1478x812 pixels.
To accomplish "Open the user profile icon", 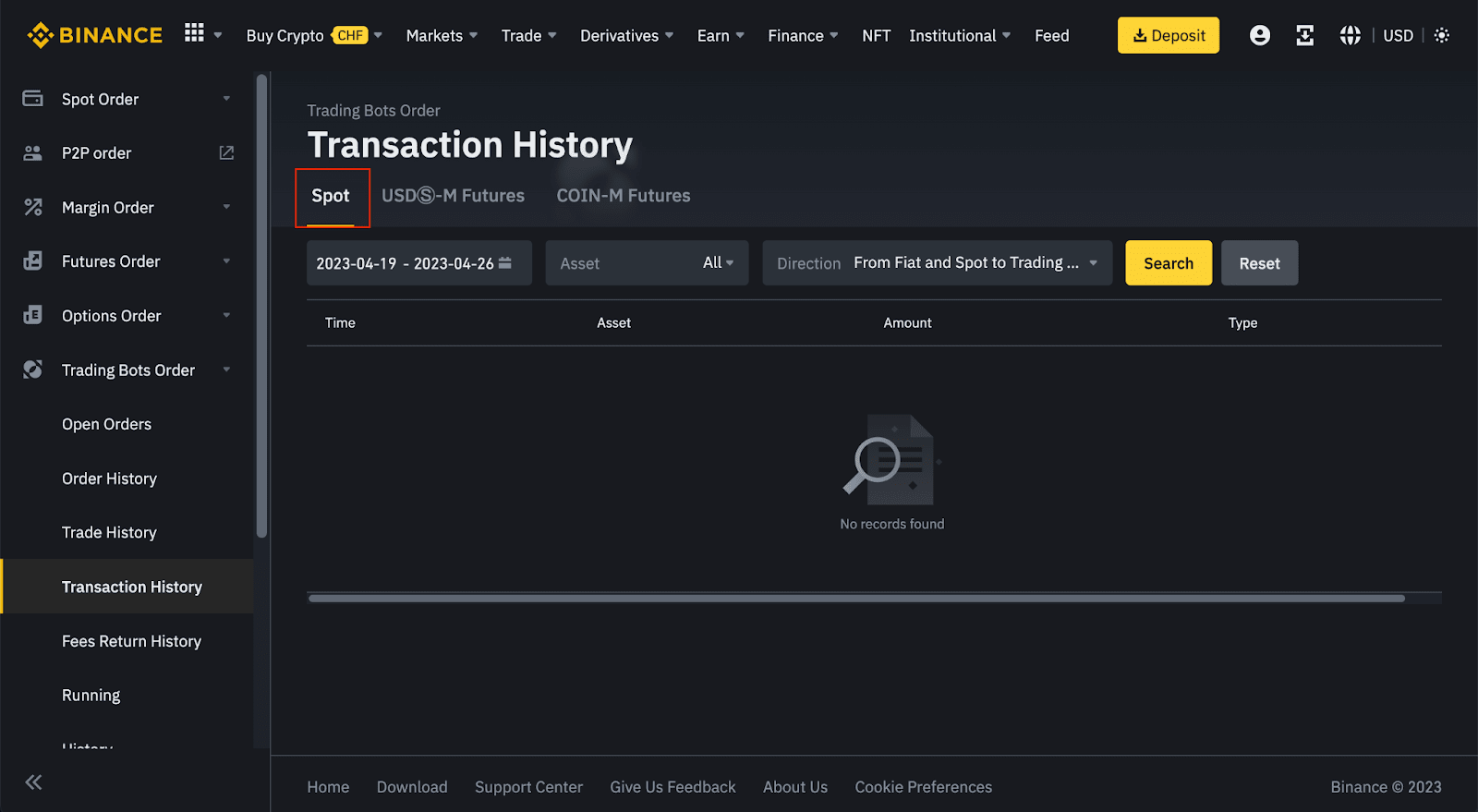I will [x=1260, y=35].
